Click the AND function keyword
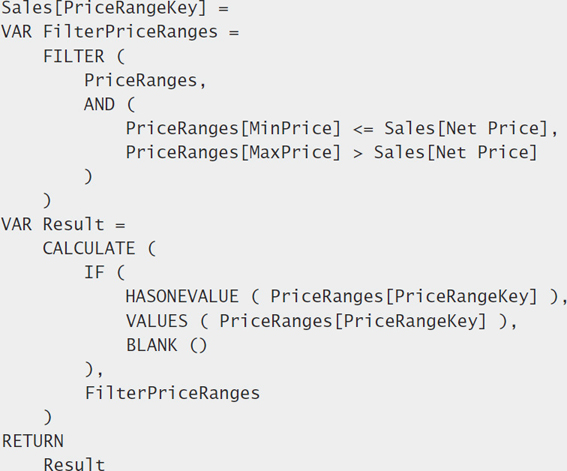 (99, 104)
